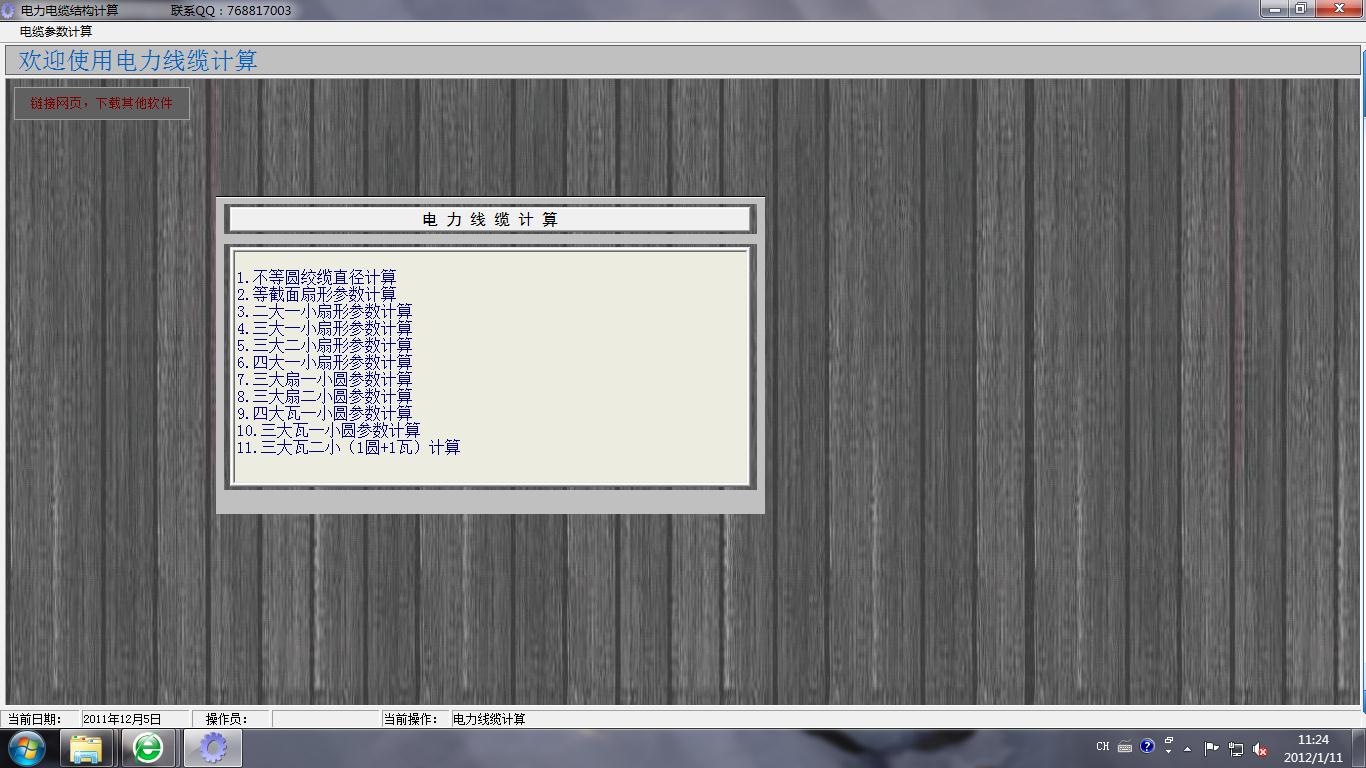Open Windows Explorer folder icon in taskbar

[x=87, y=748]
